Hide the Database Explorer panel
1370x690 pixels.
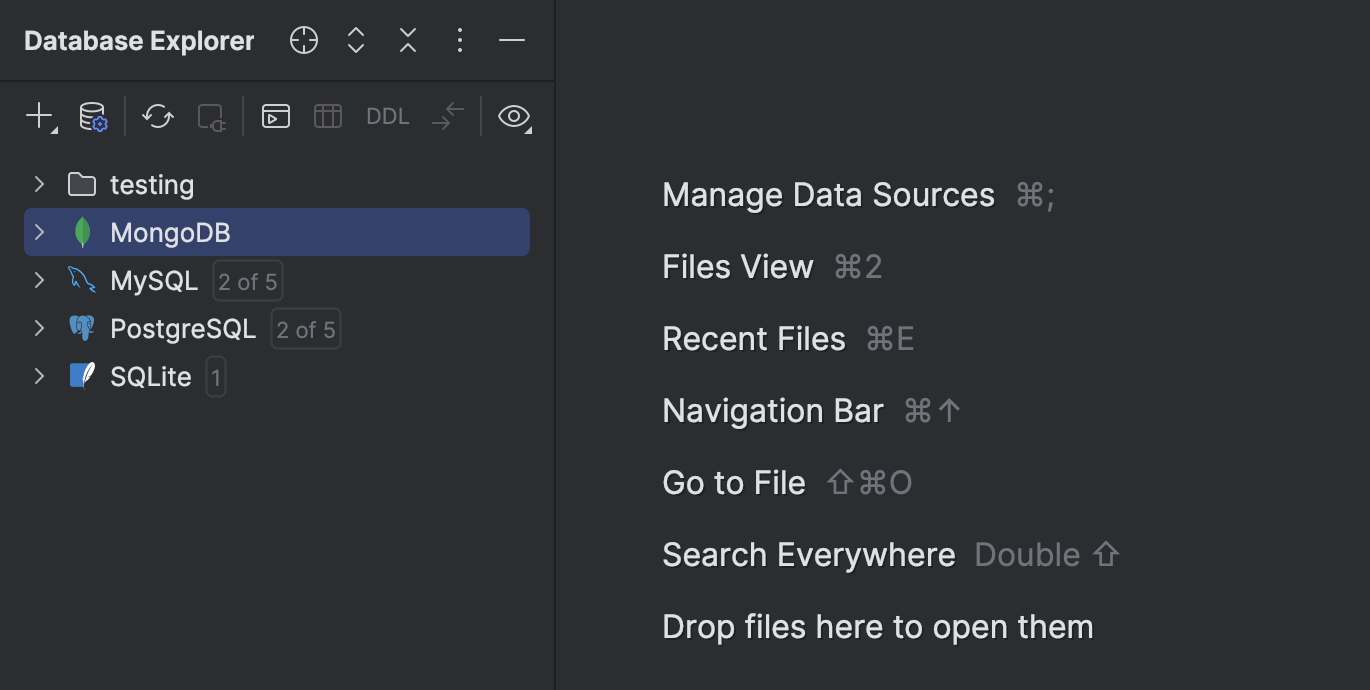[512, 40]
